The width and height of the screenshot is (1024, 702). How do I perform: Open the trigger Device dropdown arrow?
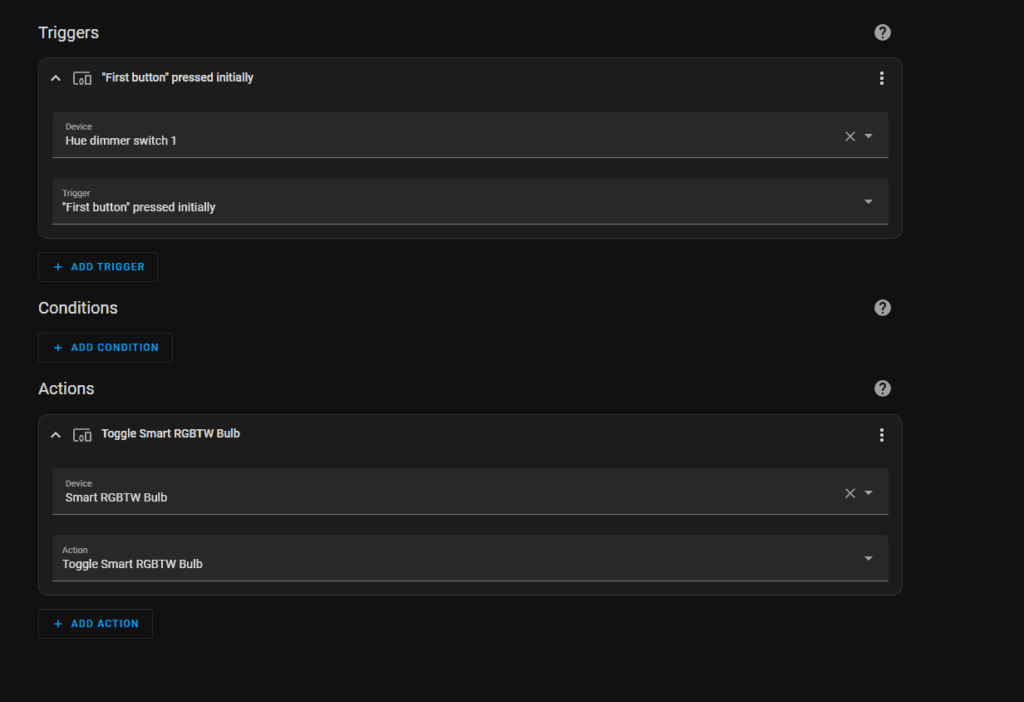click(x=868, y=136)
